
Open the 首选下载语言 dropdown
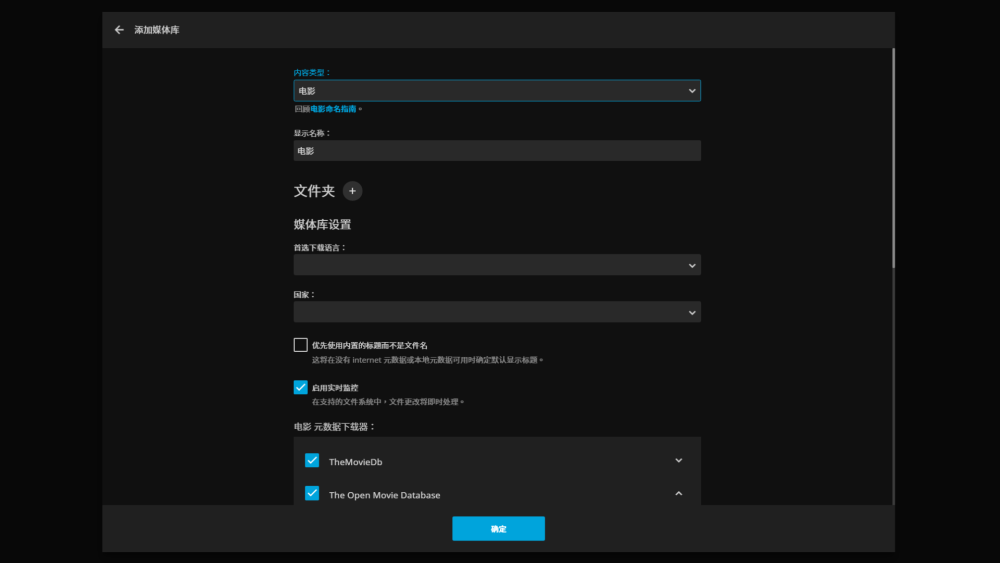pos(497,265)
